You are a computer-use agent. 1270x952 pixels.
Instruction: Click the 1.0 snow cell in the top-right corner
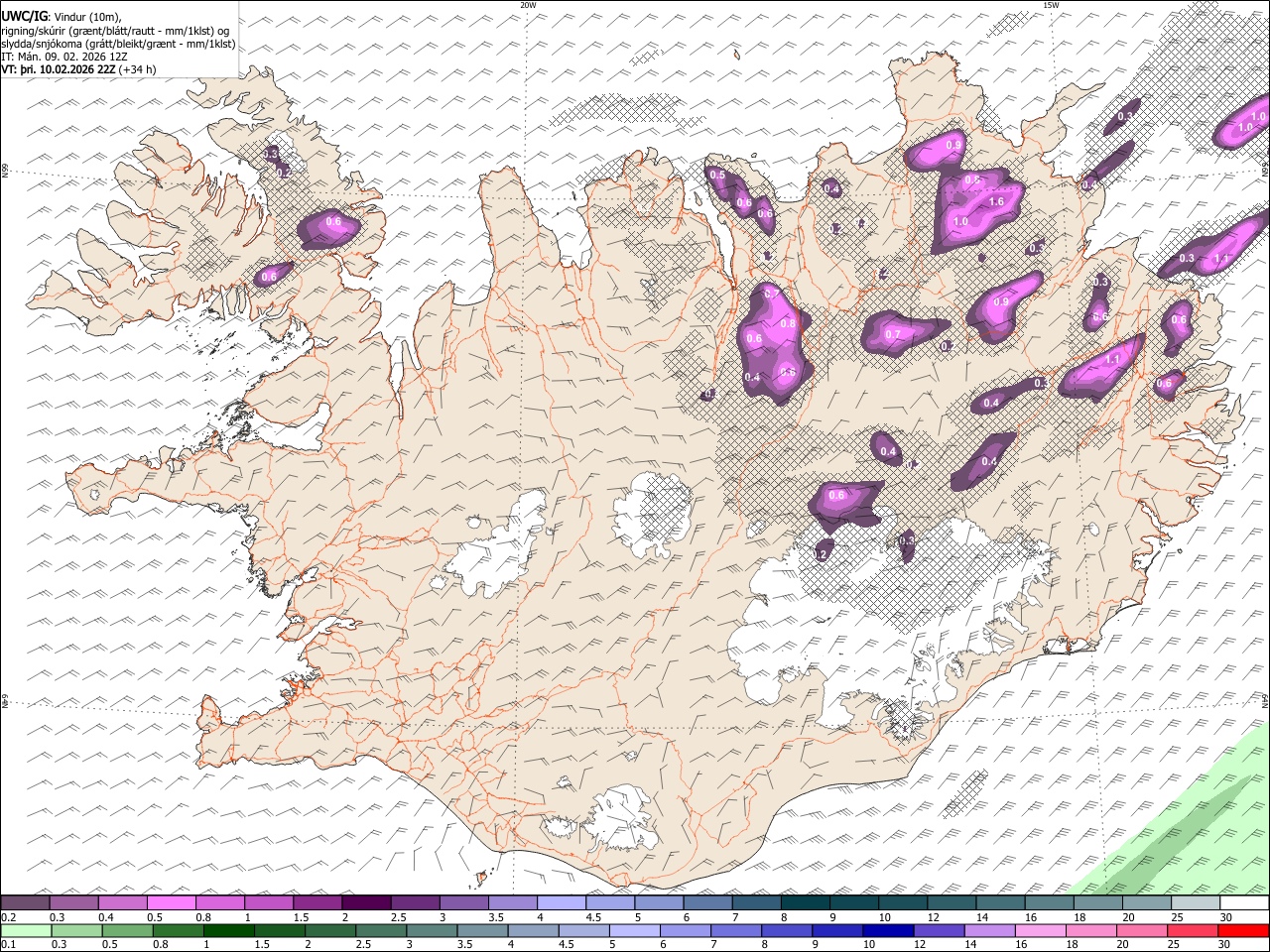tap(1244, 128)
